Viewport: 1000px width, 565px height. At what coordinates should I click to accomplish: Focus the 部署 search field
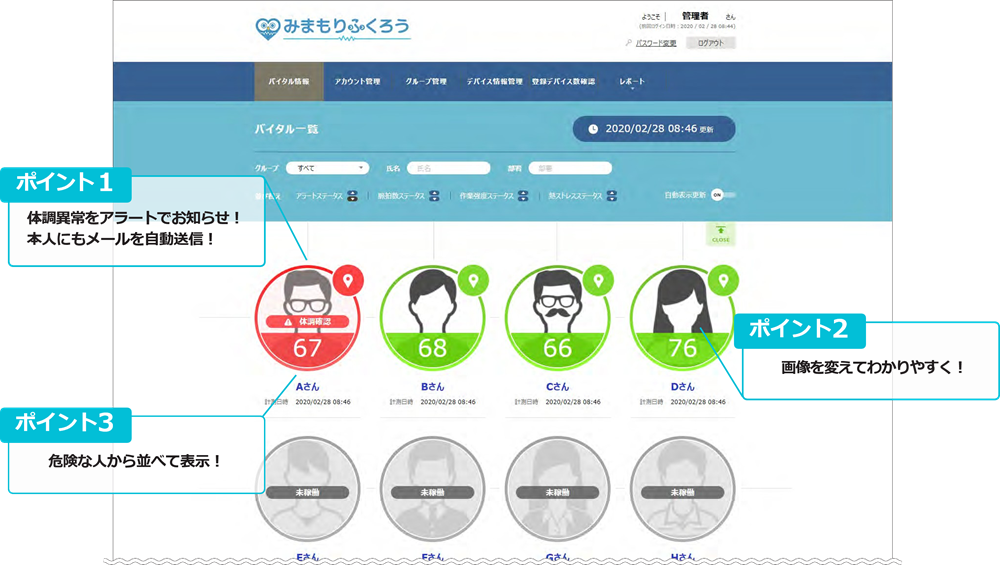pyautogui.click(x=570, y=168)
